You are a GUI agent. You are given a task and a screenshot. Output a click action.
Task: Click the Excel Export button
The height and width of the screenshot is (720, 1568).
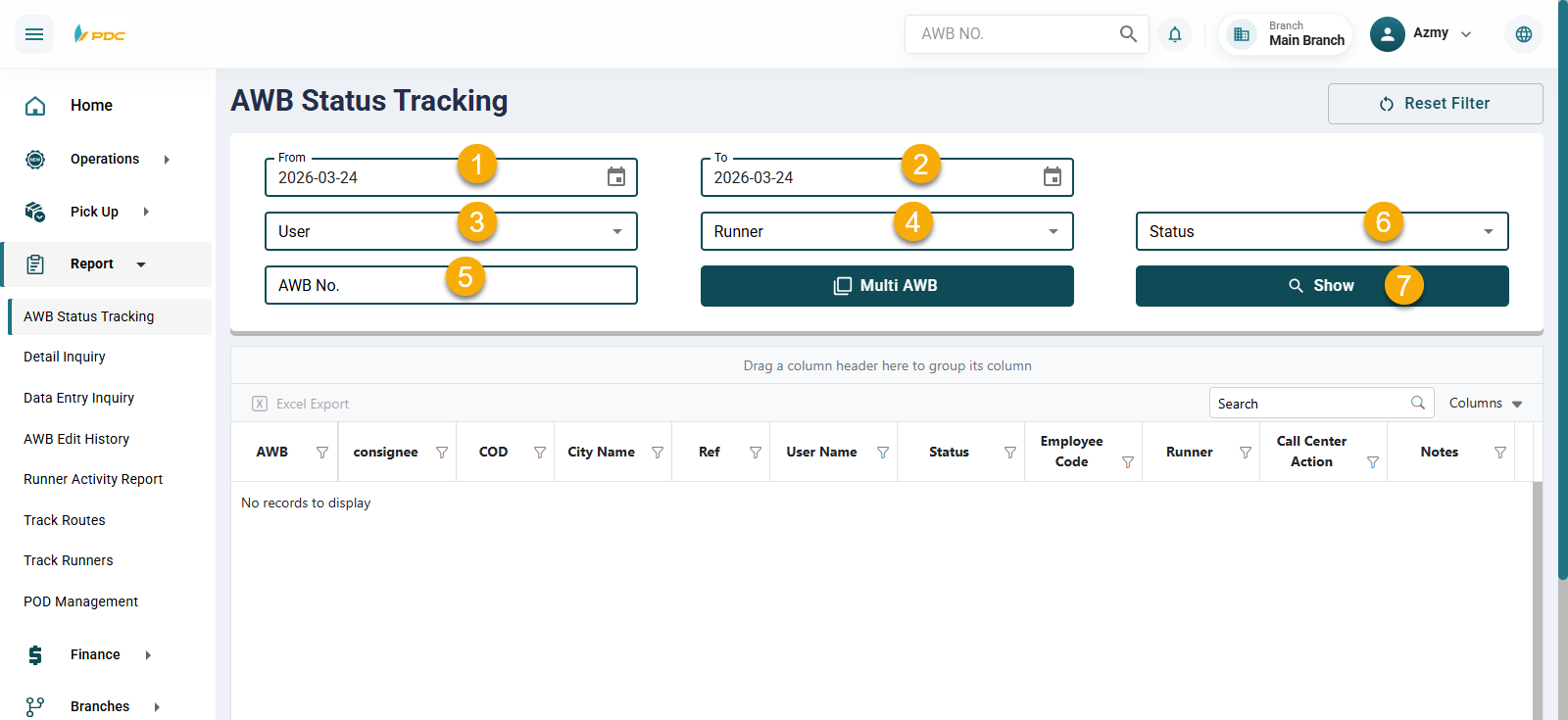pyautogui.click(x=300, y=404)
